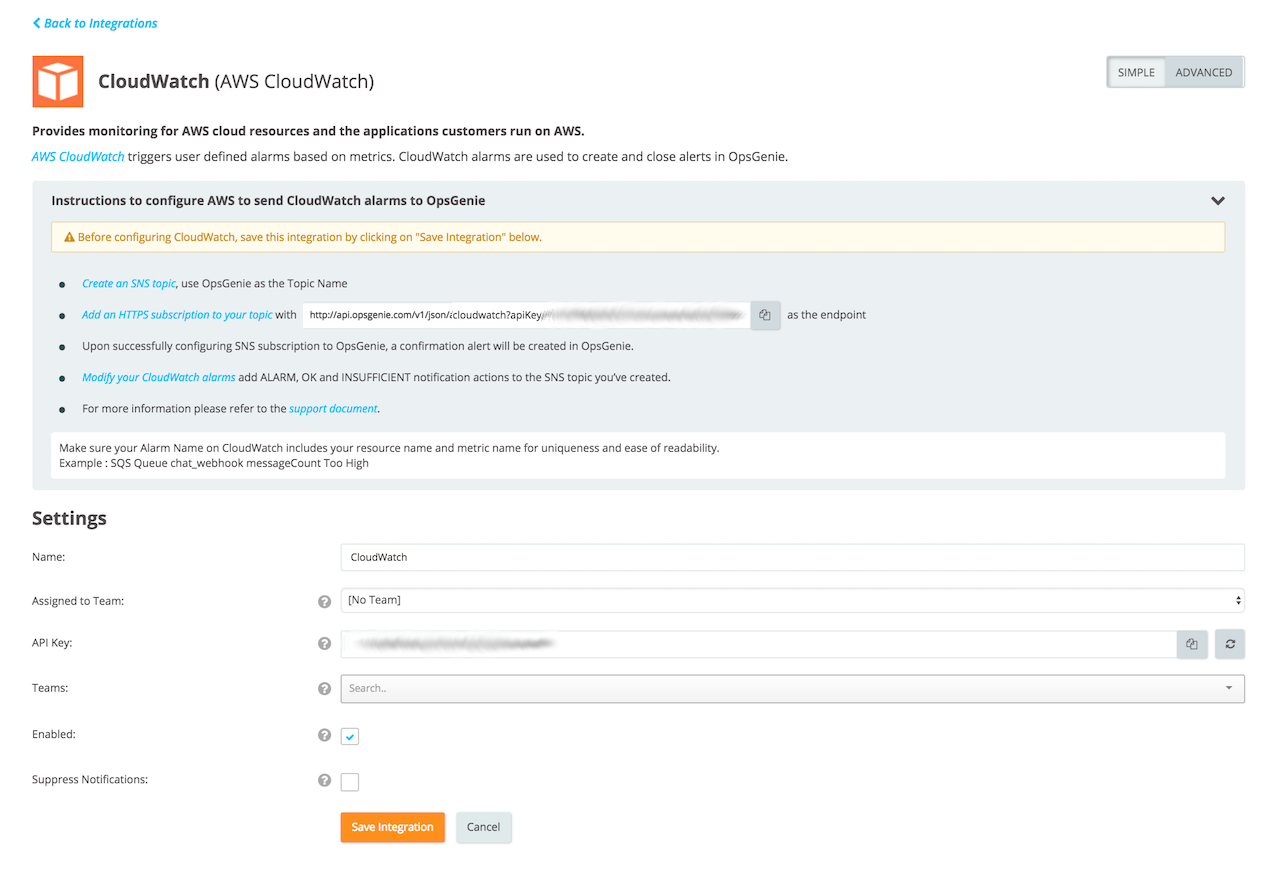
Task: Copy the API Key value
Action: click(1192, 645)
